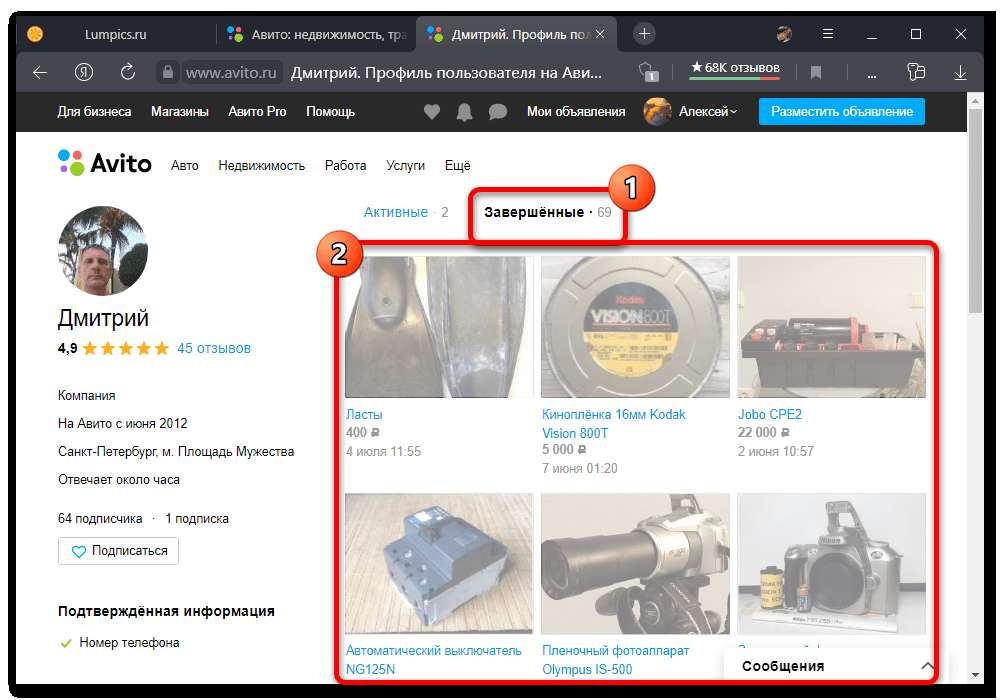Open the Ласты listing photo
This screenshot has height=700, width=1000.
pyautogui.click(x=439, y=327)
